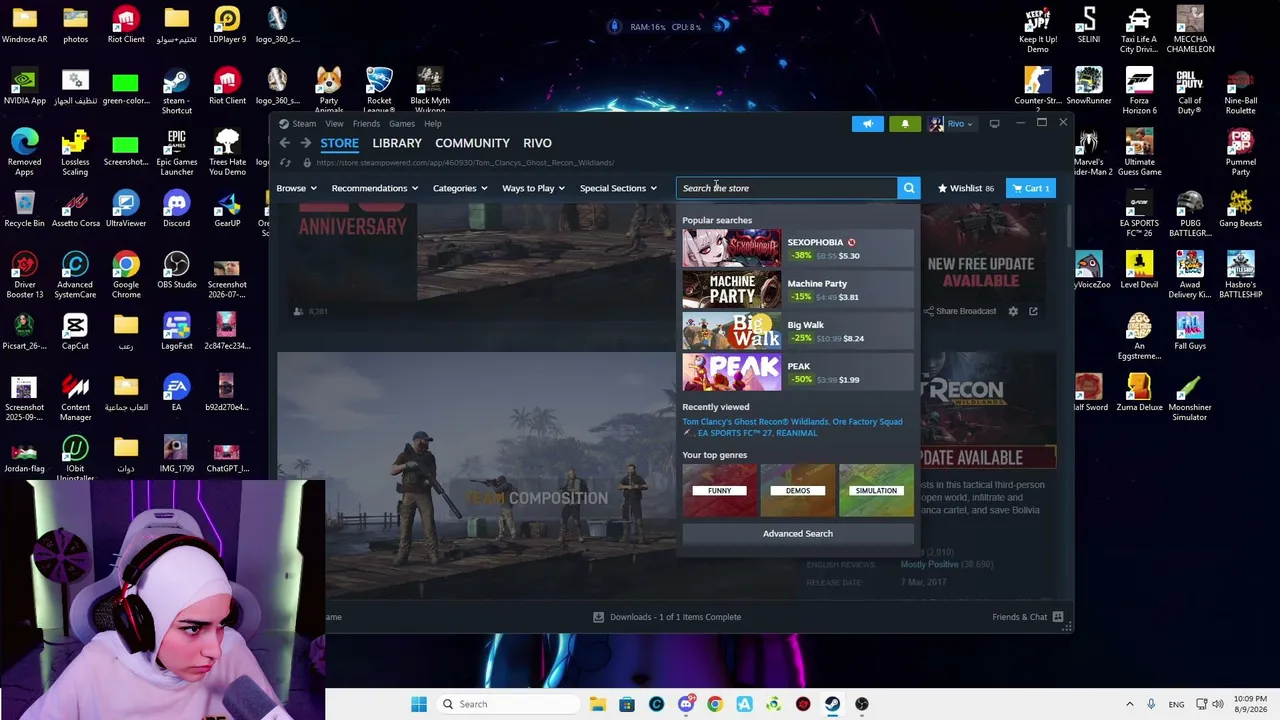
Task: Submit search with the magnifier button
Action: [909, 188]
